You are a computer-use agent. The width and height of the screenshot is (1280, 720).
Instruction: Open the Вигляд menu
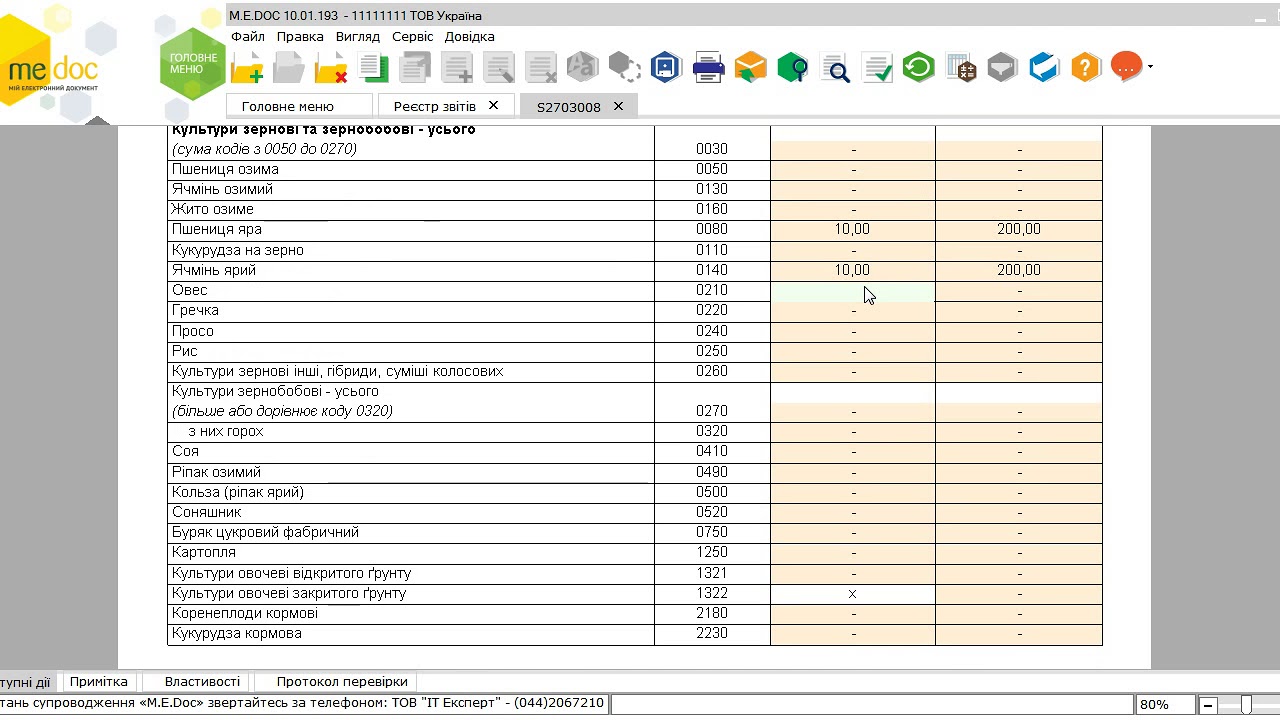pyautogui.click(x=358, y=36)
